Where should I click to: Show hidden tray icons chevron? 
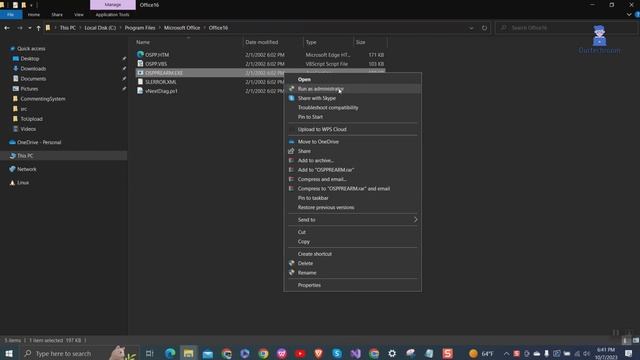pyautogui.click(x=506, y=353)
